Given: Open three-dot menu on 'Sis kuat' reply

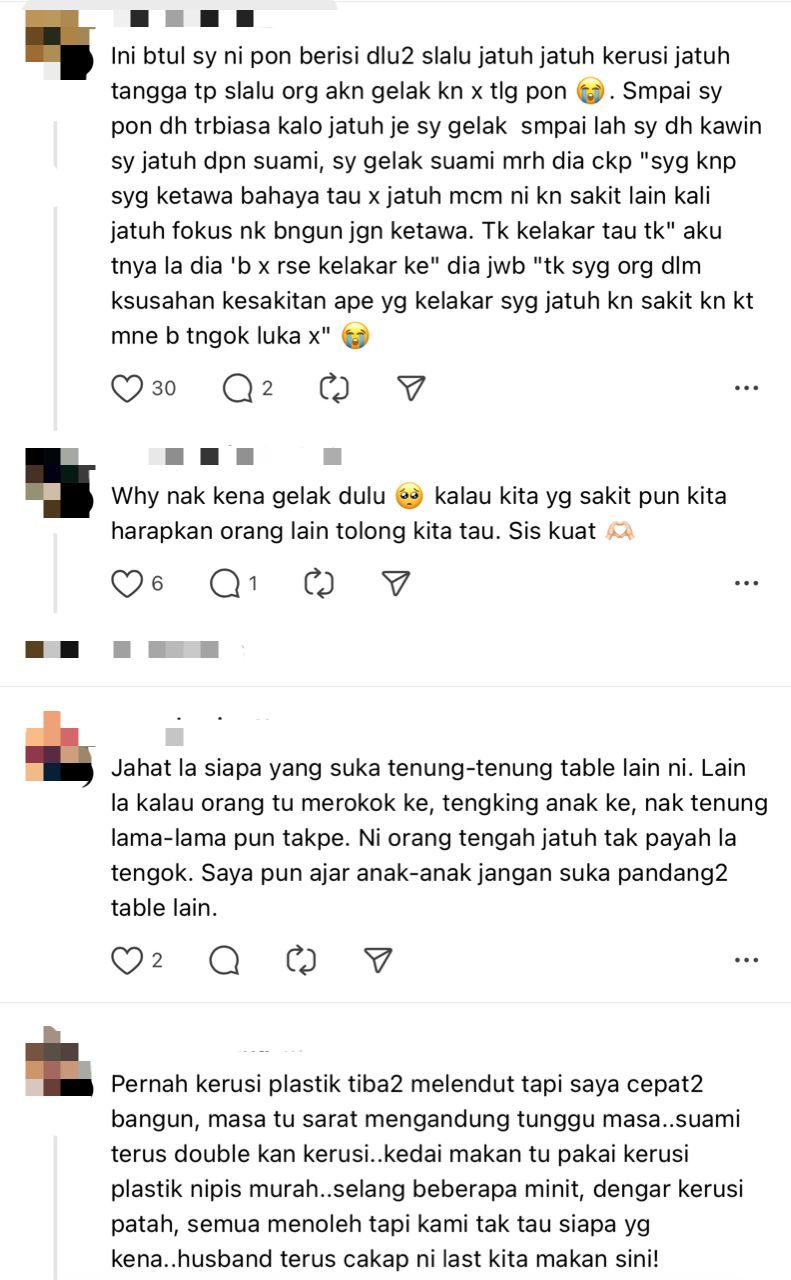Looking at the screenshot, I should 746,583.
